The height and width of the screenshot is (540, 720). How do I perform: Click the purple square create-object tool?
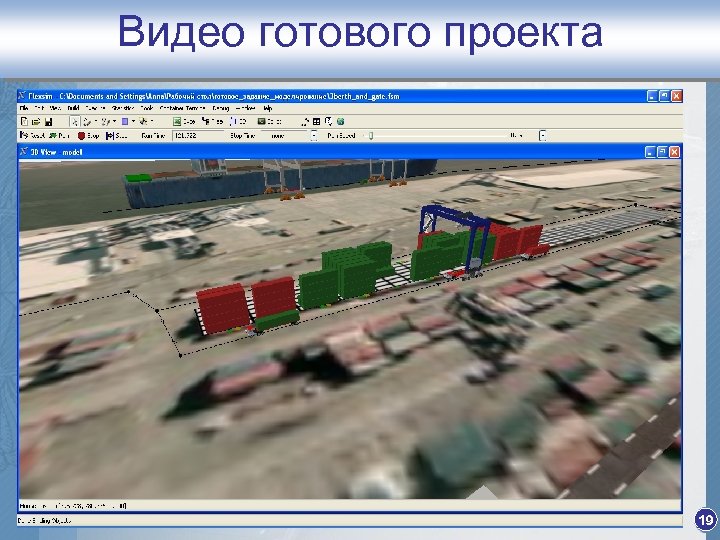click(x=125, y=122)
